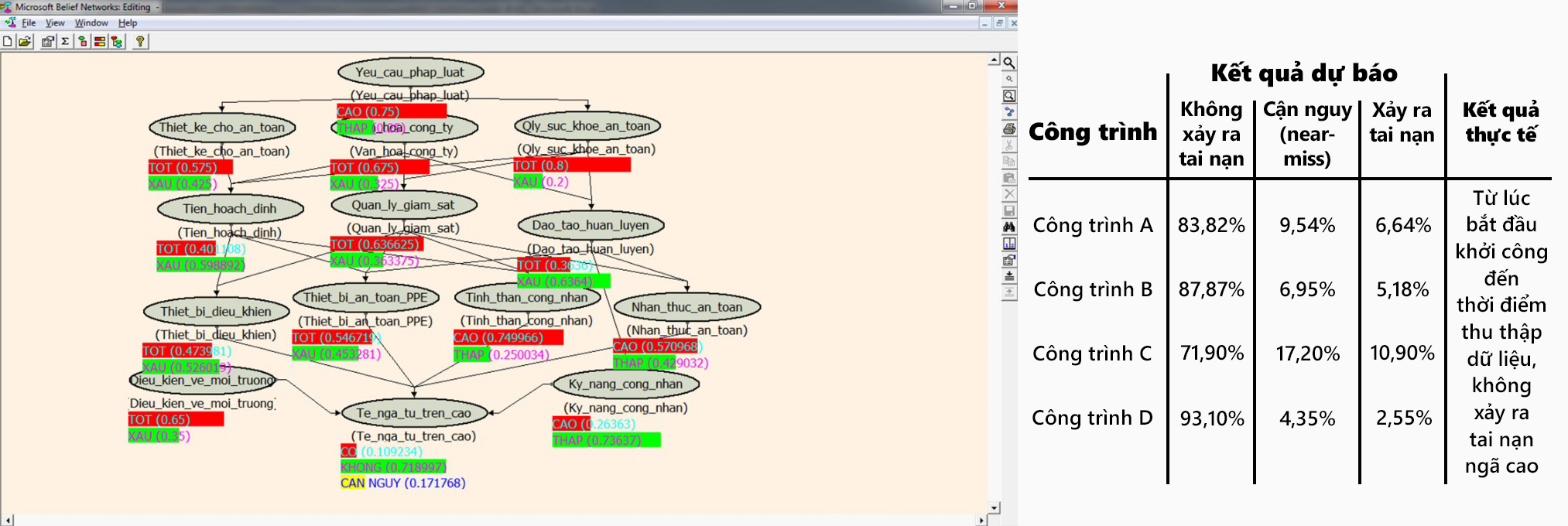Click the horizontal scrollbar left arrow
The width and height of the screenshot is (1568, 526).
[x=8, y=521]
